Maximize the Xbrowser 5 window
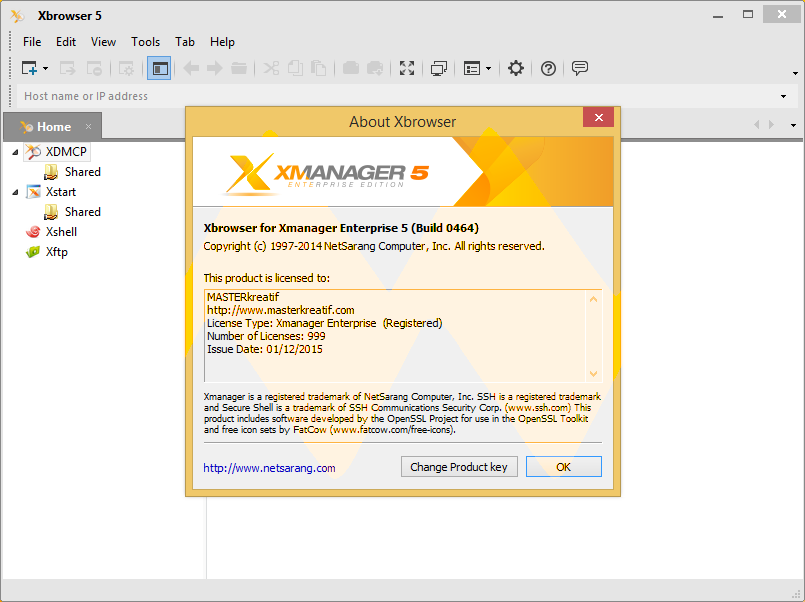 point(748,15)
